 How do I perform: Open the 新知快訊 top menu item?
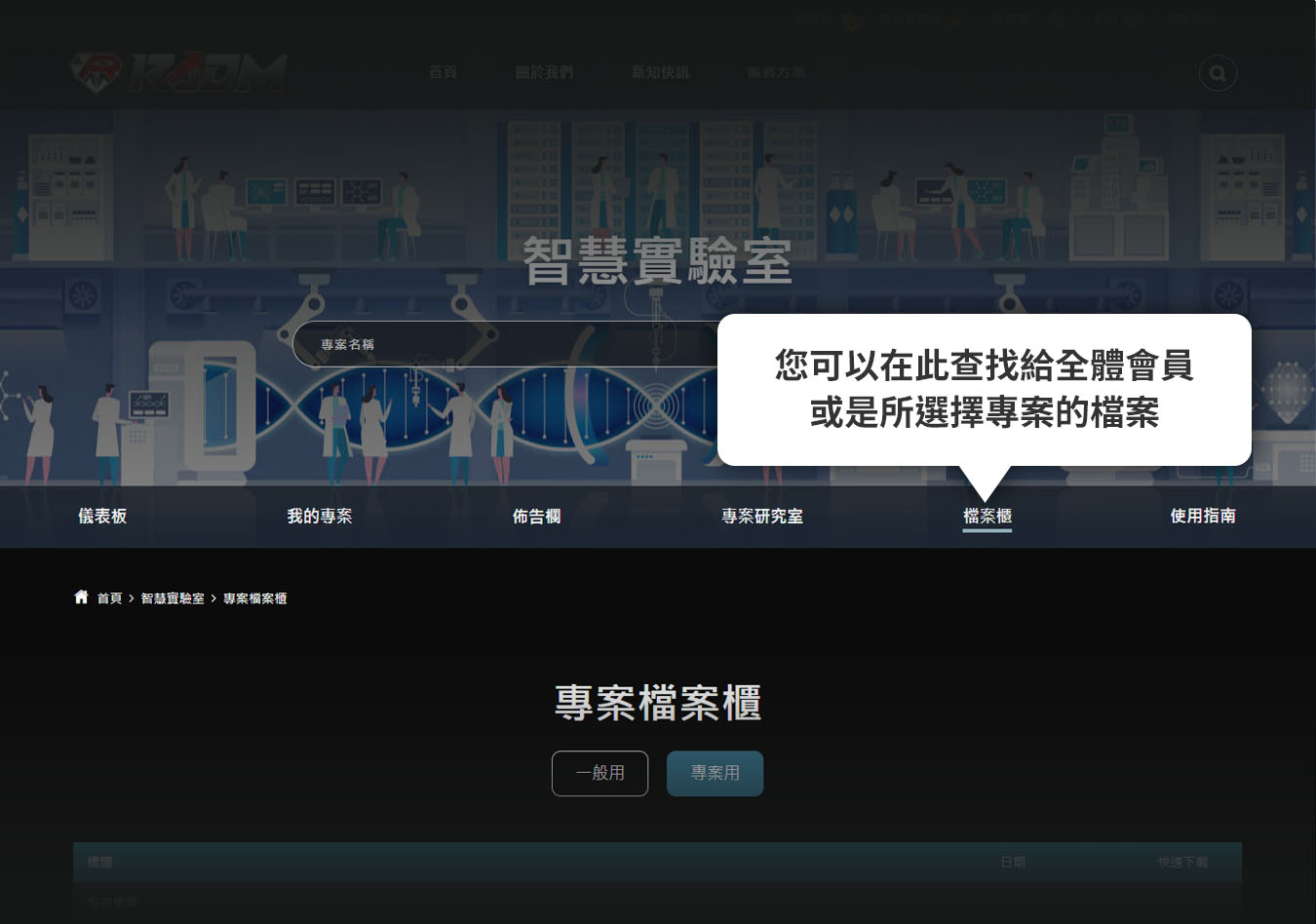(660, 72)
